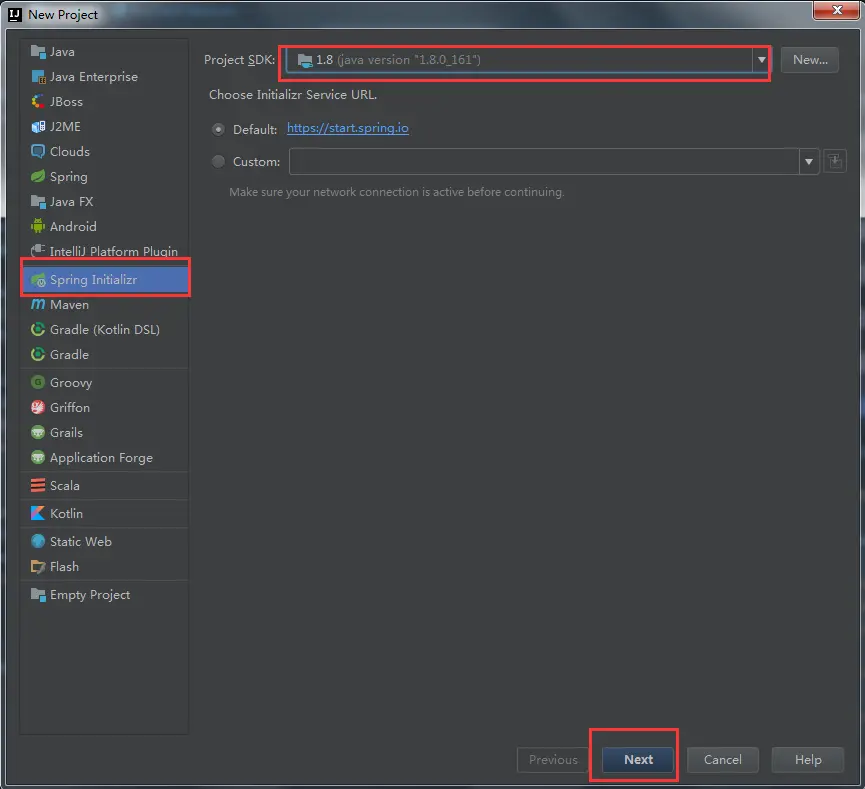865x789 pixels.
Task: Select the Default service URL radio button
Action: click(x=218, y=130)
